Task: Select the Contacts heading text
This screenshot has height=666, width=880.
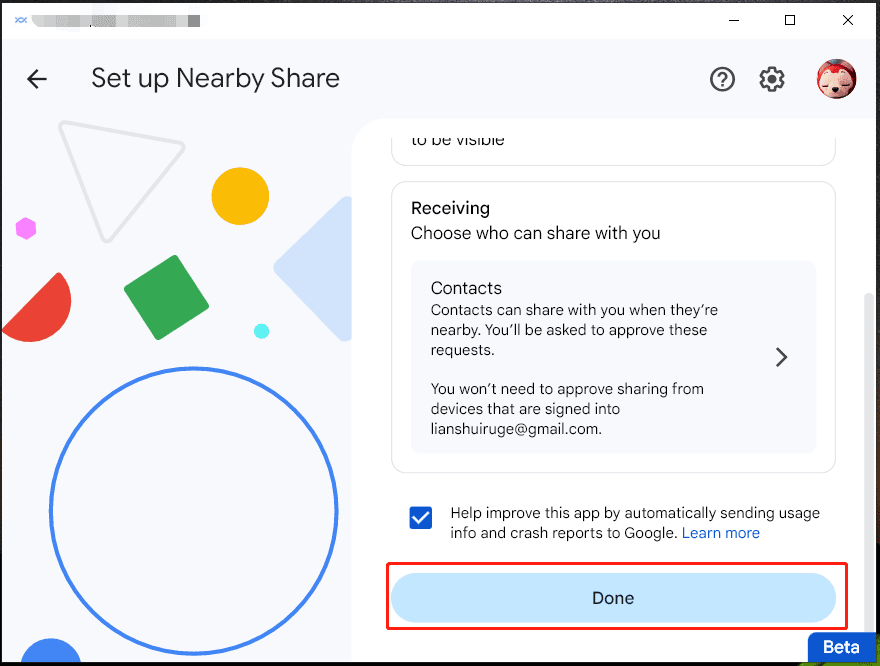Action: [x=466, y=288]
